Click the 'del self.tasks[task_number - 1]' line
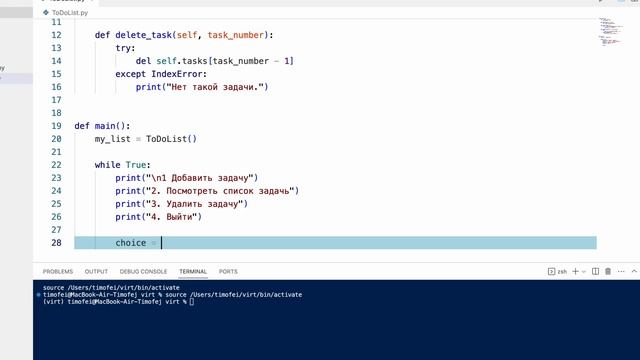 point(215,61)
